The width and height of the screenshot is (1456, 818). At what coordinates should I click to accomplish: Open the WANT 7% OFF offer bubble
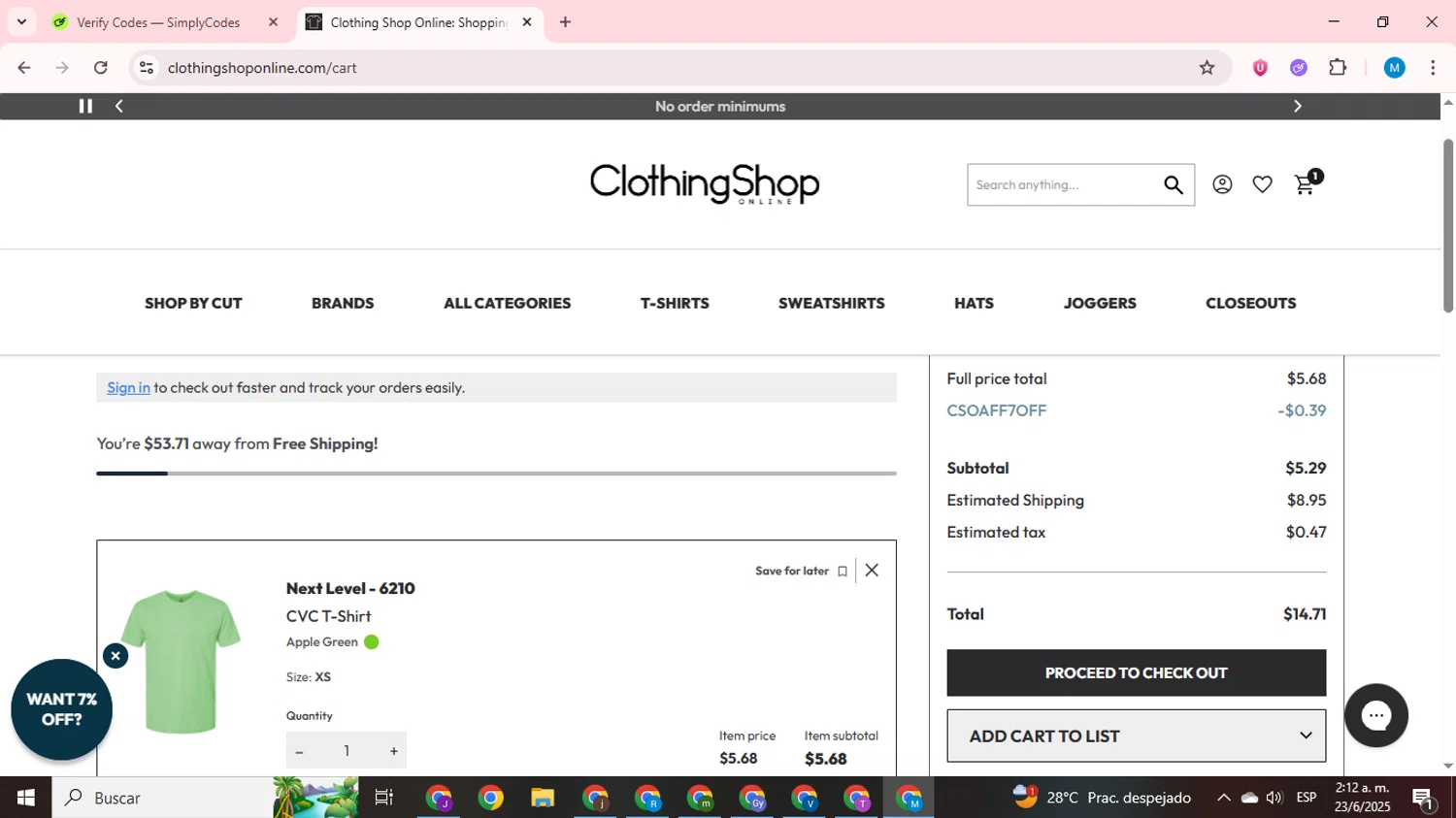[61, 710]
